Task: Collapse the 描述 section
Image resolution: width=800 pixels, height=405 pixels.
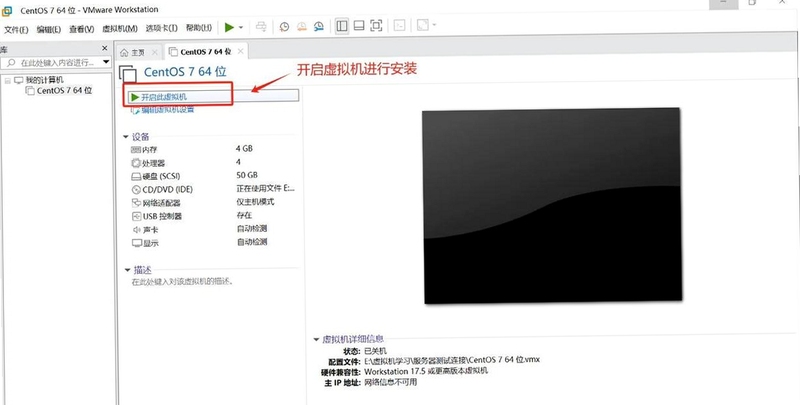Action: click(127, 270)
